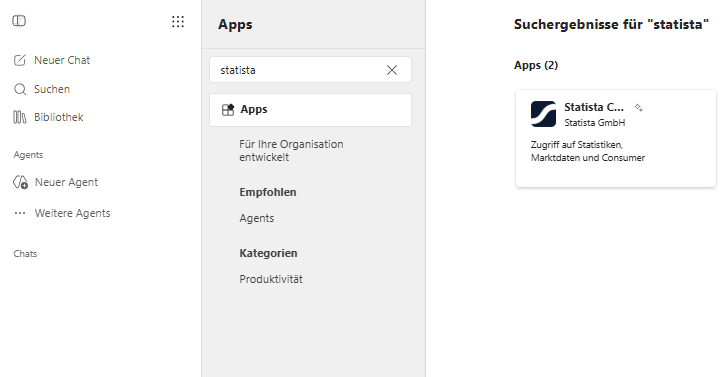The height and width of the screenshot is (377, 726).
Task: Open Für Ihre Organisation entwickelt
Action: point(291,151)
